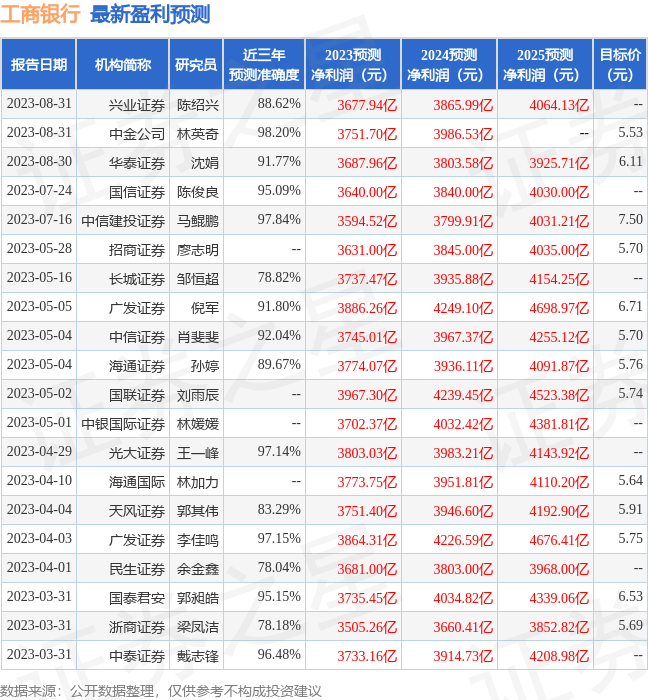648x700 pixels.
Task: Click analyst name 刘雨辰
Action: [x=198, y=395]
